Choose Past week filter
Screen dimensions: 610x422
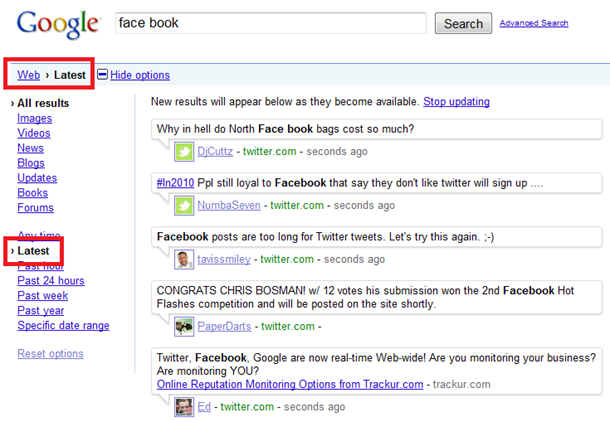43,296
